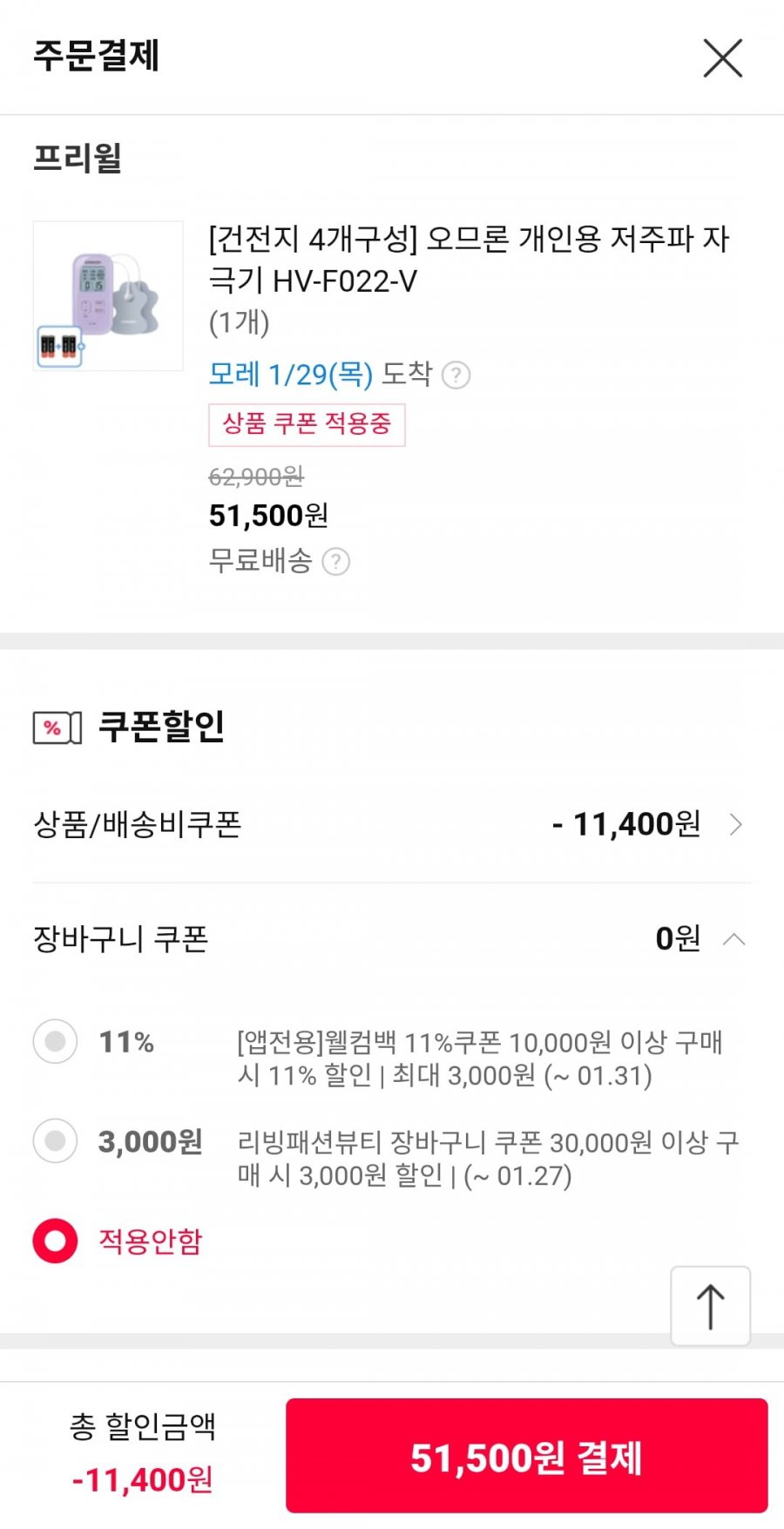
Task: Select the 3,000원 cart coupon radio
Action: [x=55, y=1141]
